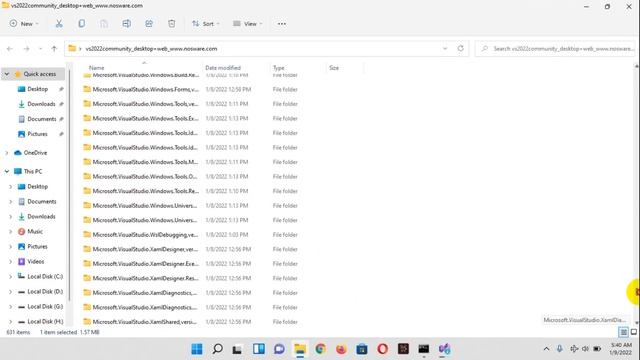Select Pictures under Quick access
This screenshot has height=360, width=640.
click(x=37, y=134)
